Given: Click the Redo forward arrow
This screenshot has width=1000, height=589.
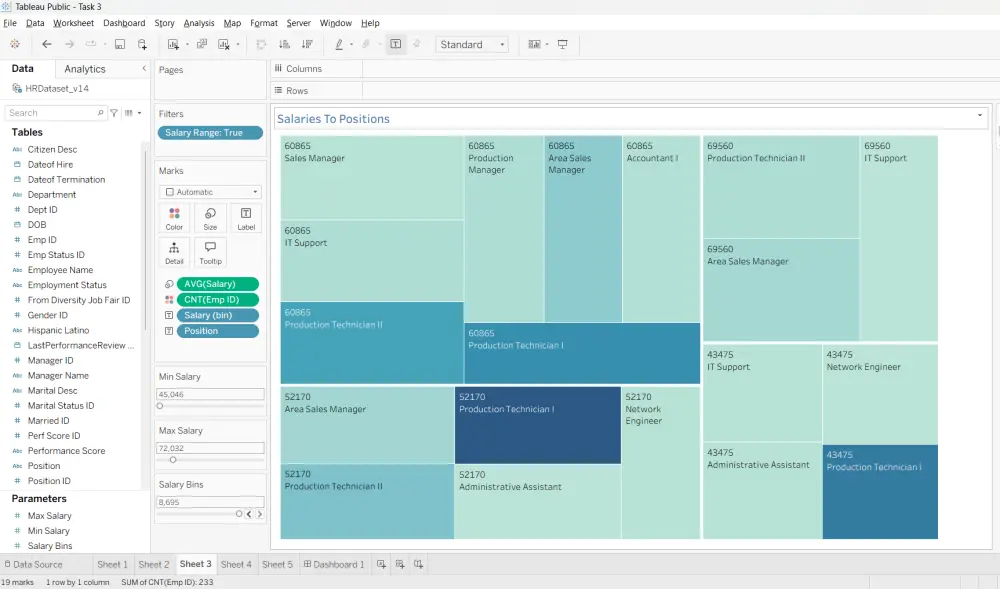Looking at the screenshot, I should pos(70,44).
